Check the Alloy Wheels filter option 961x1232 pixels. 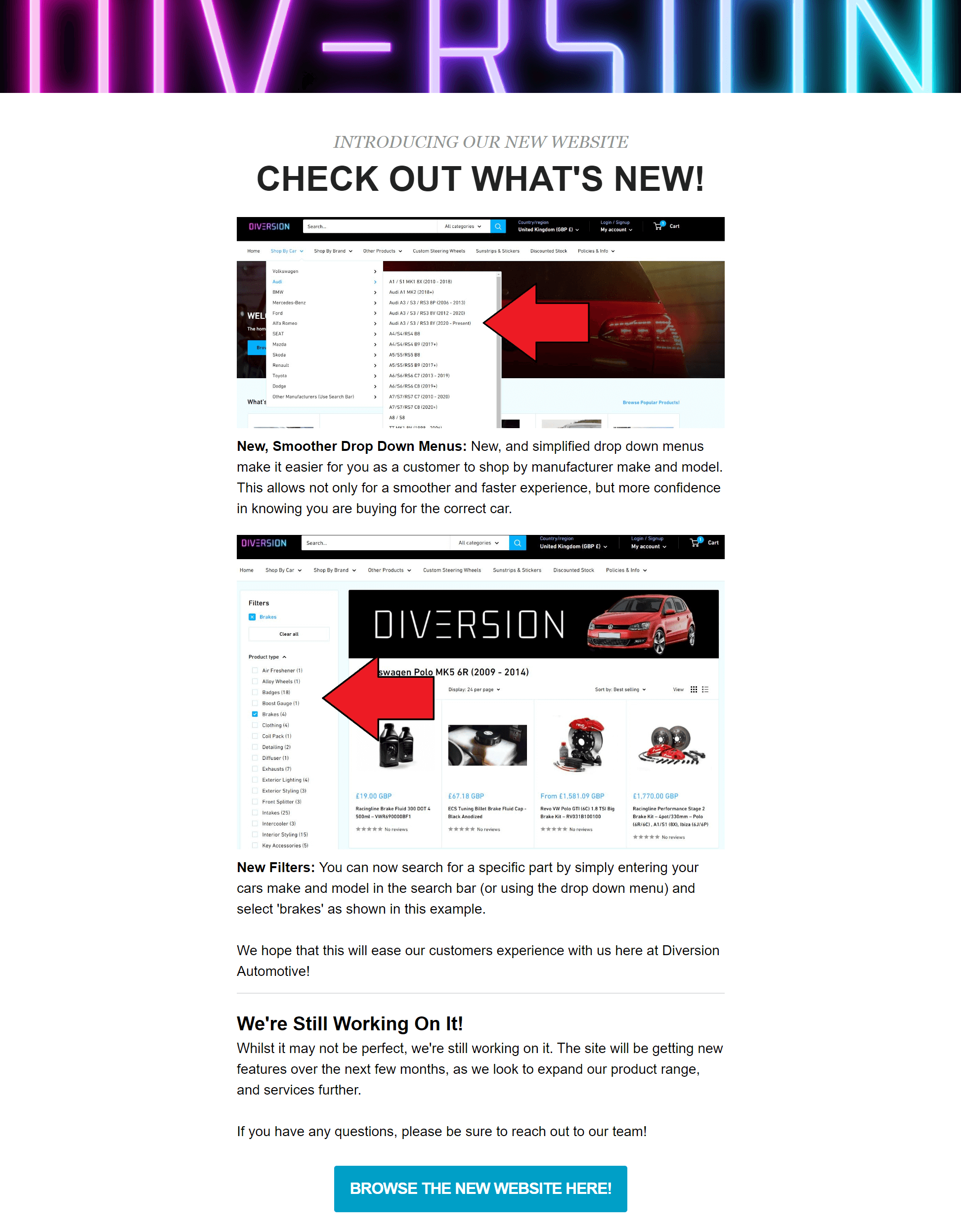point(254,680)
